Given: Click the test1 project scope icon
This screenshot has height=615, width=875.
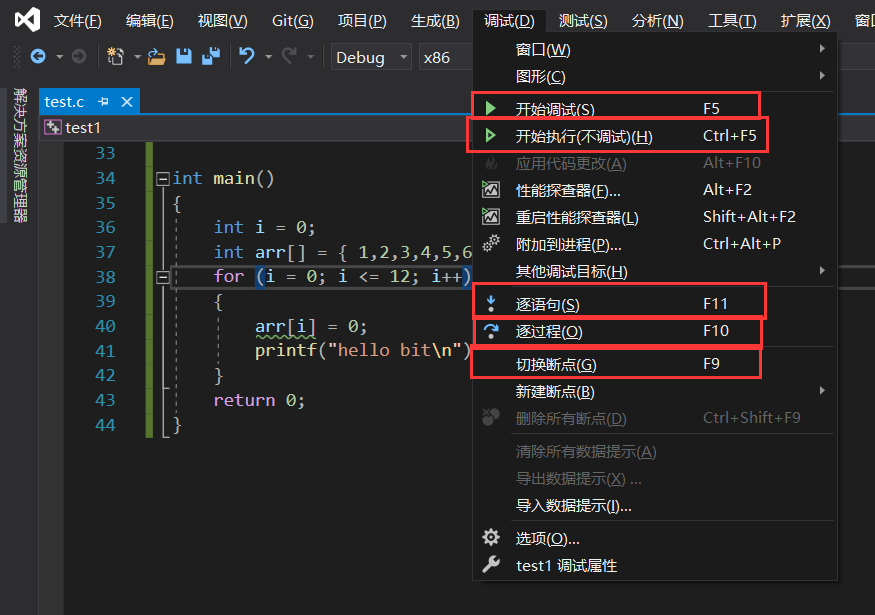Looking at the screenshot, I should 53,127.
